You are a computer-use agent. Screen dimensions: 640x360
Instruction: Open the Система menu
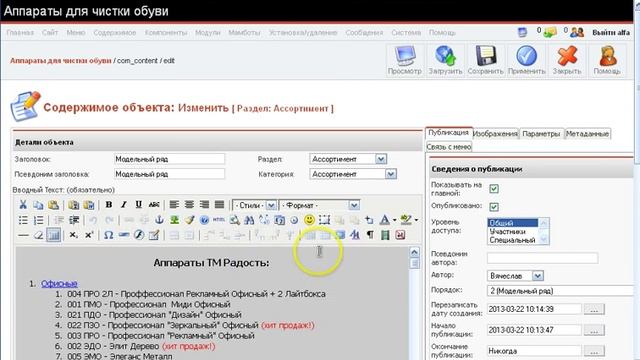406,33
